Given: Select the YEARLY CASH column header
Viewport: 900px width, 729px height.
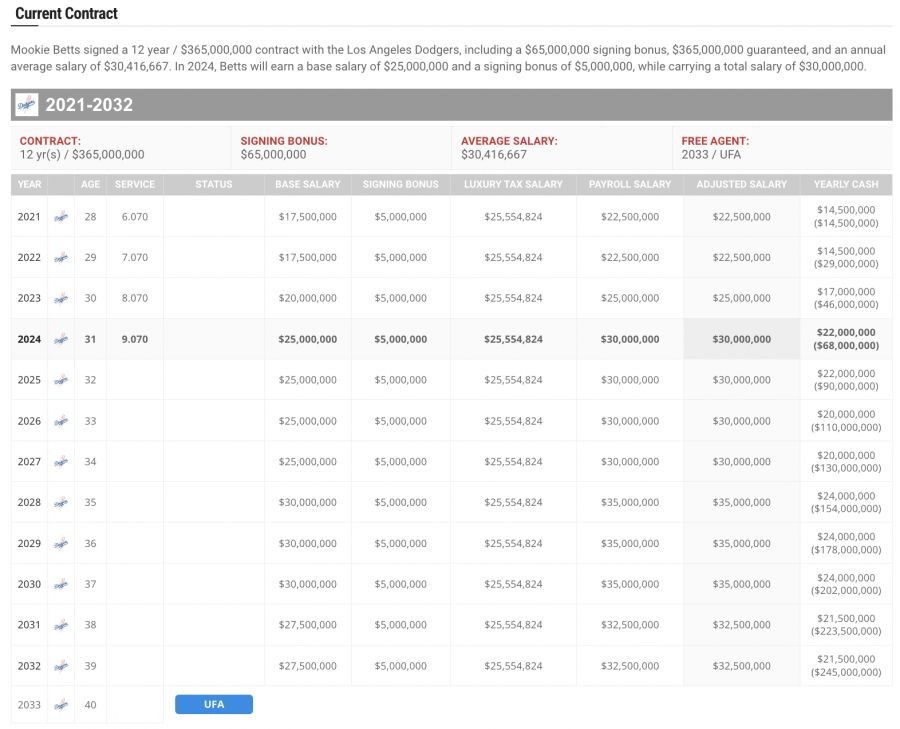Looking at the screenshot, I should pyautogui.click(x=846, y=184).
